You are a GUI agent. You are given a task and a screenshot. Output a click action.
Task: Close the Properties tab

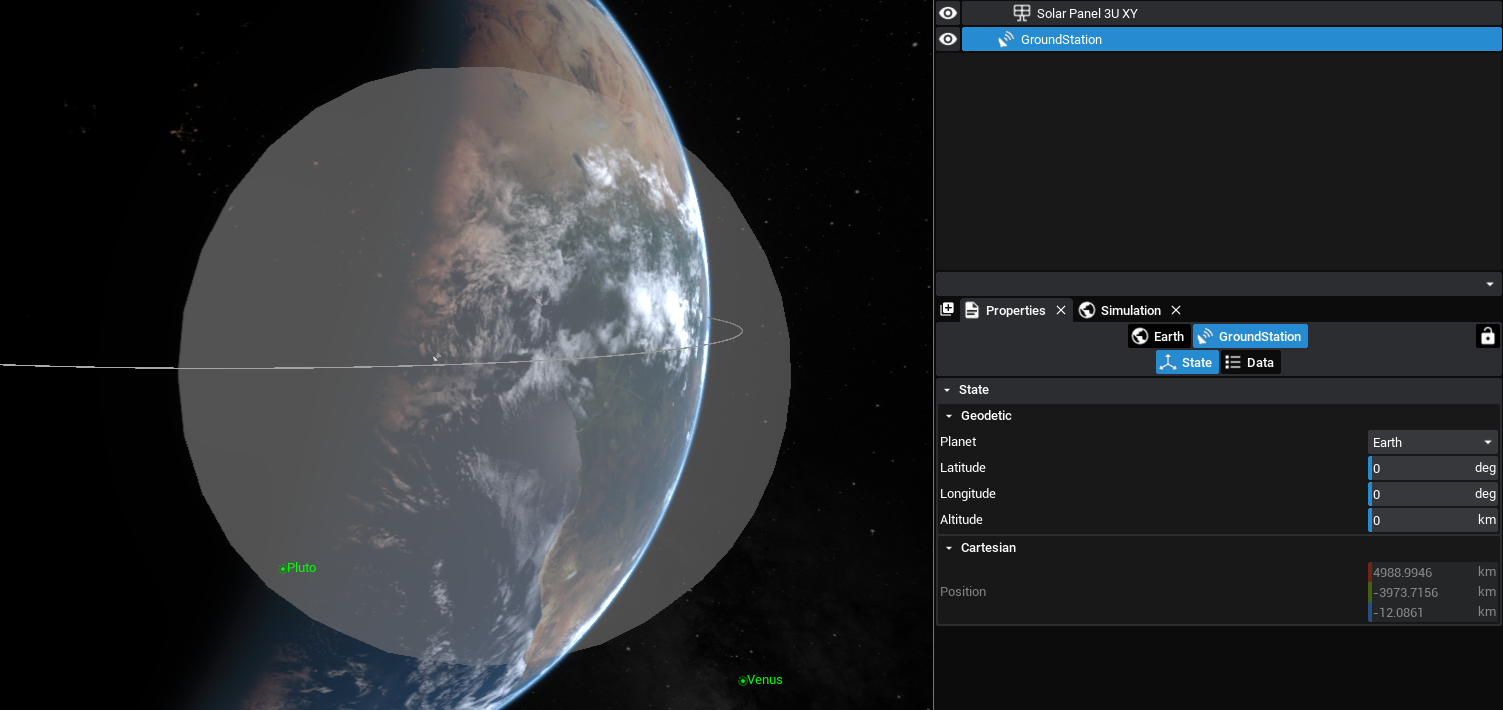click(1061, 310)
